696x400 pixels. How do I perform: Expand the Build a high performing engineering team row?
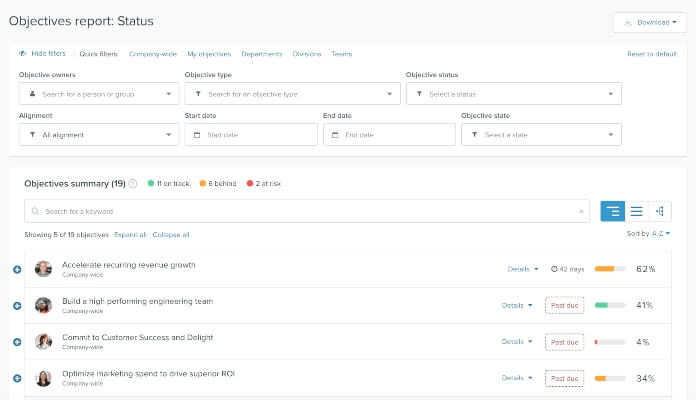click(17, 305)
